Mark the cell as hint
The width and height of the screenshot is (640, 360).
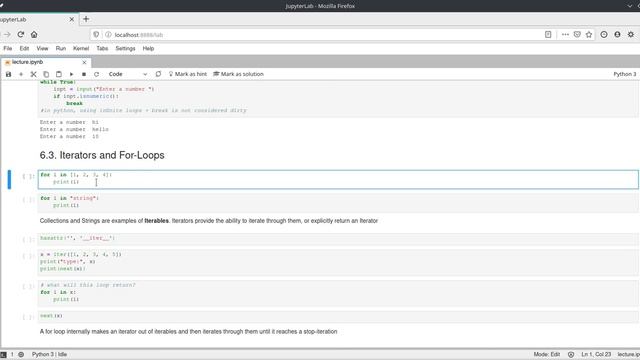pos(188,74)
